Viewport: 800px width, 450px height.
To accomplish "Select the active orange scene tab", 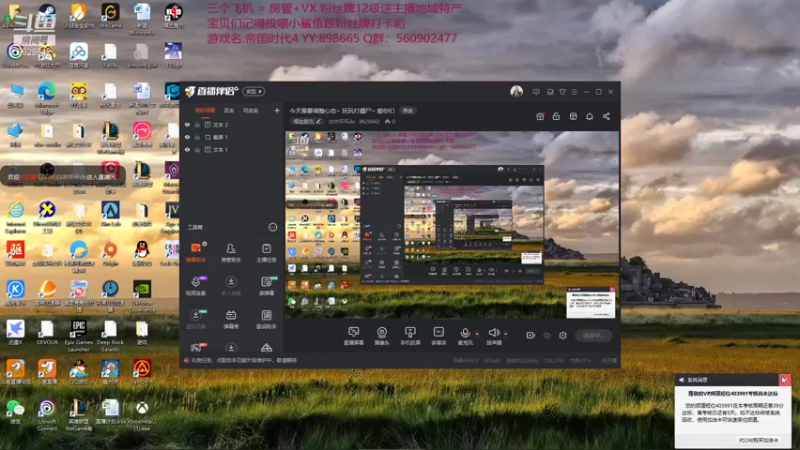I will point(205,110).
